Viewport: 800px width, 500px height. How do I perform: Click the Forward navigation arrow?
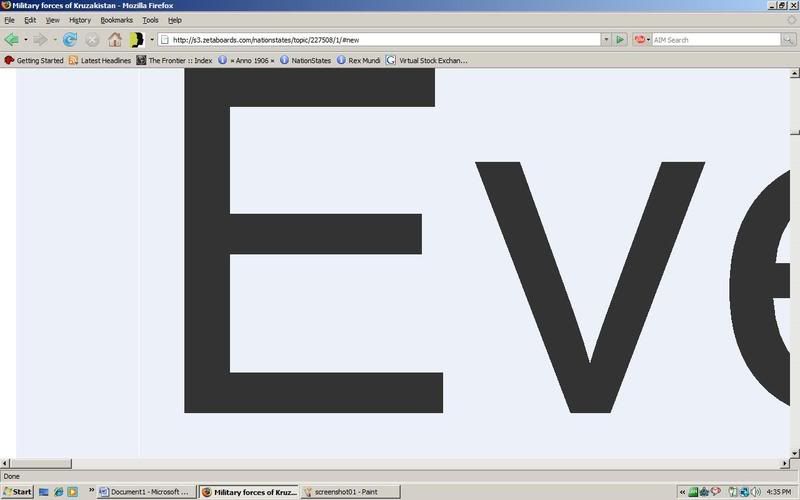tap(39, 40)
